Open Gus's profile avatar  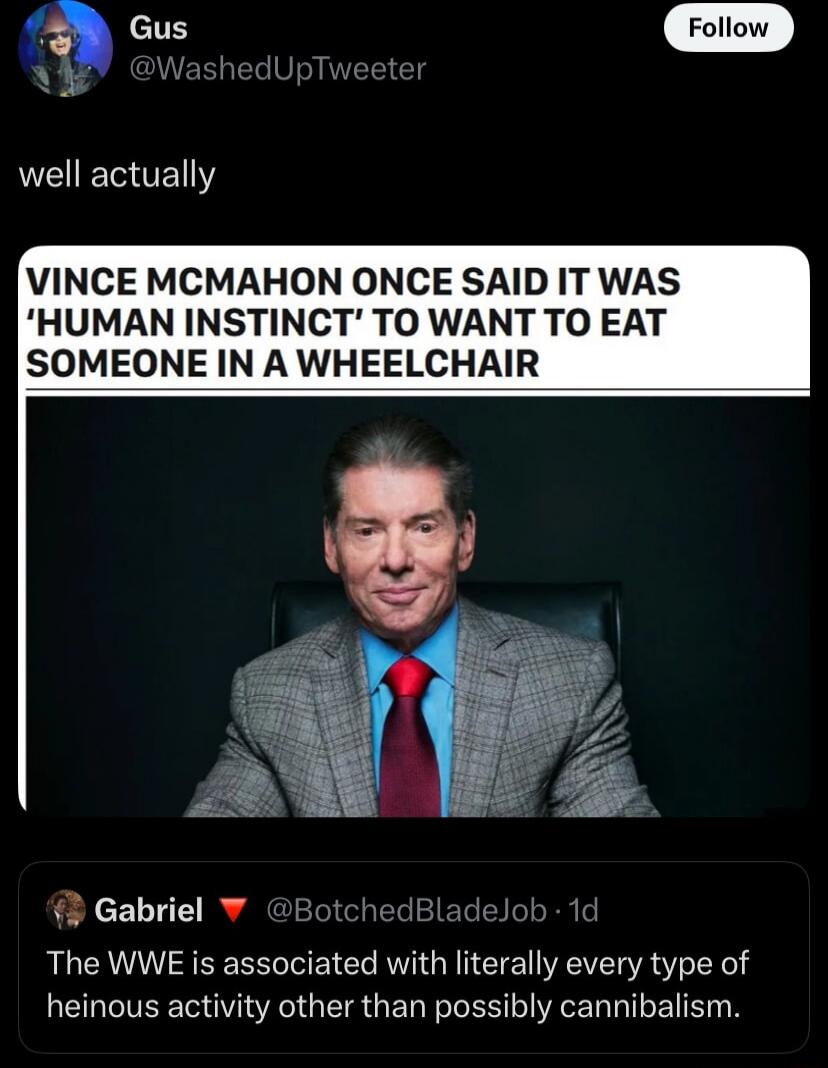[x=65, y=49]
